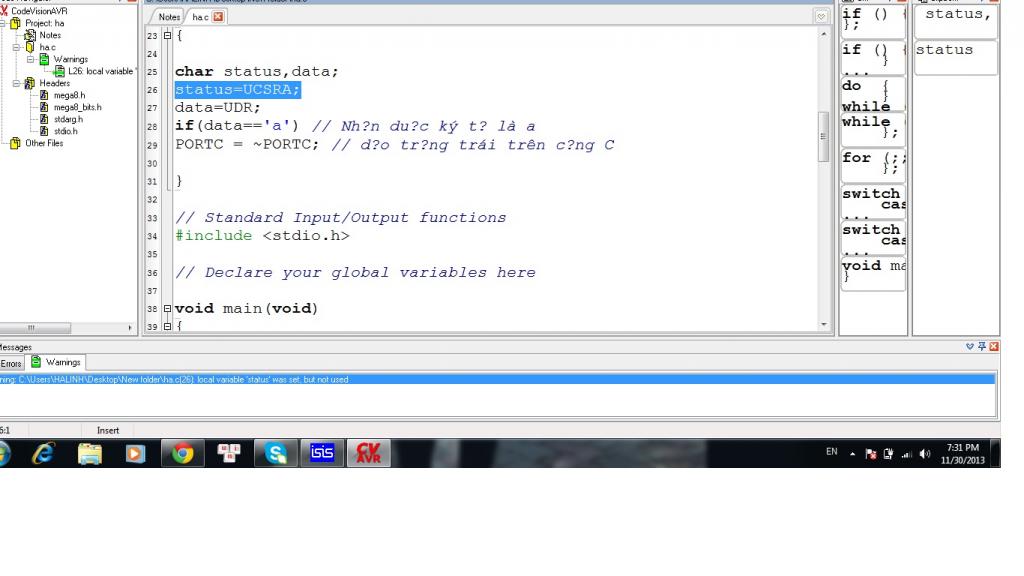This screenshot has width=1024, height=576.
Task: Open mega8_bits.h header in tree
Action: point(77,107)
